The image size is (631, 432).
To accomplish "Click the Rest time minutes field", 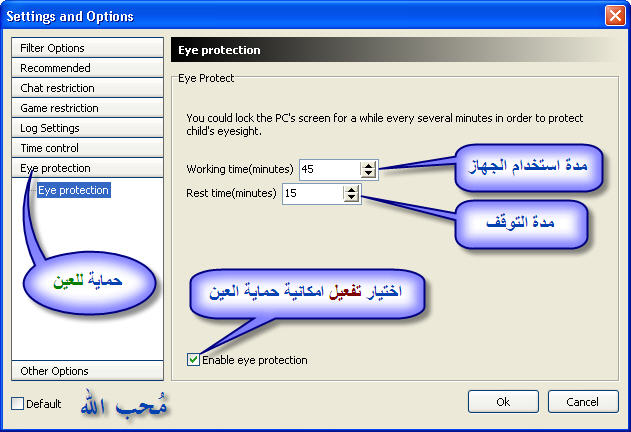I will pos(311,193).
